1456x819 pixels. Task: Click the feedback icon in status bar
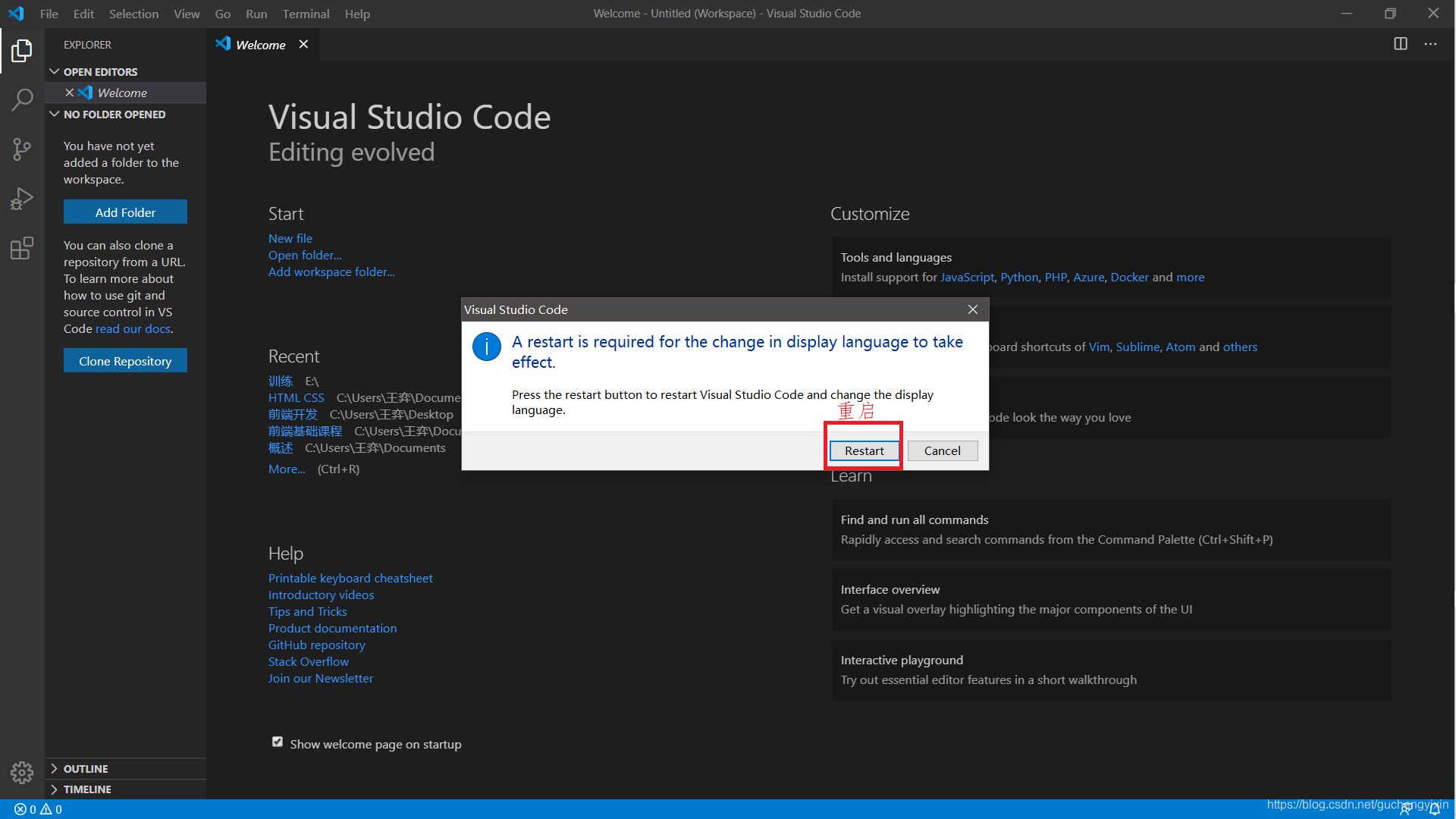point(1405,809)
